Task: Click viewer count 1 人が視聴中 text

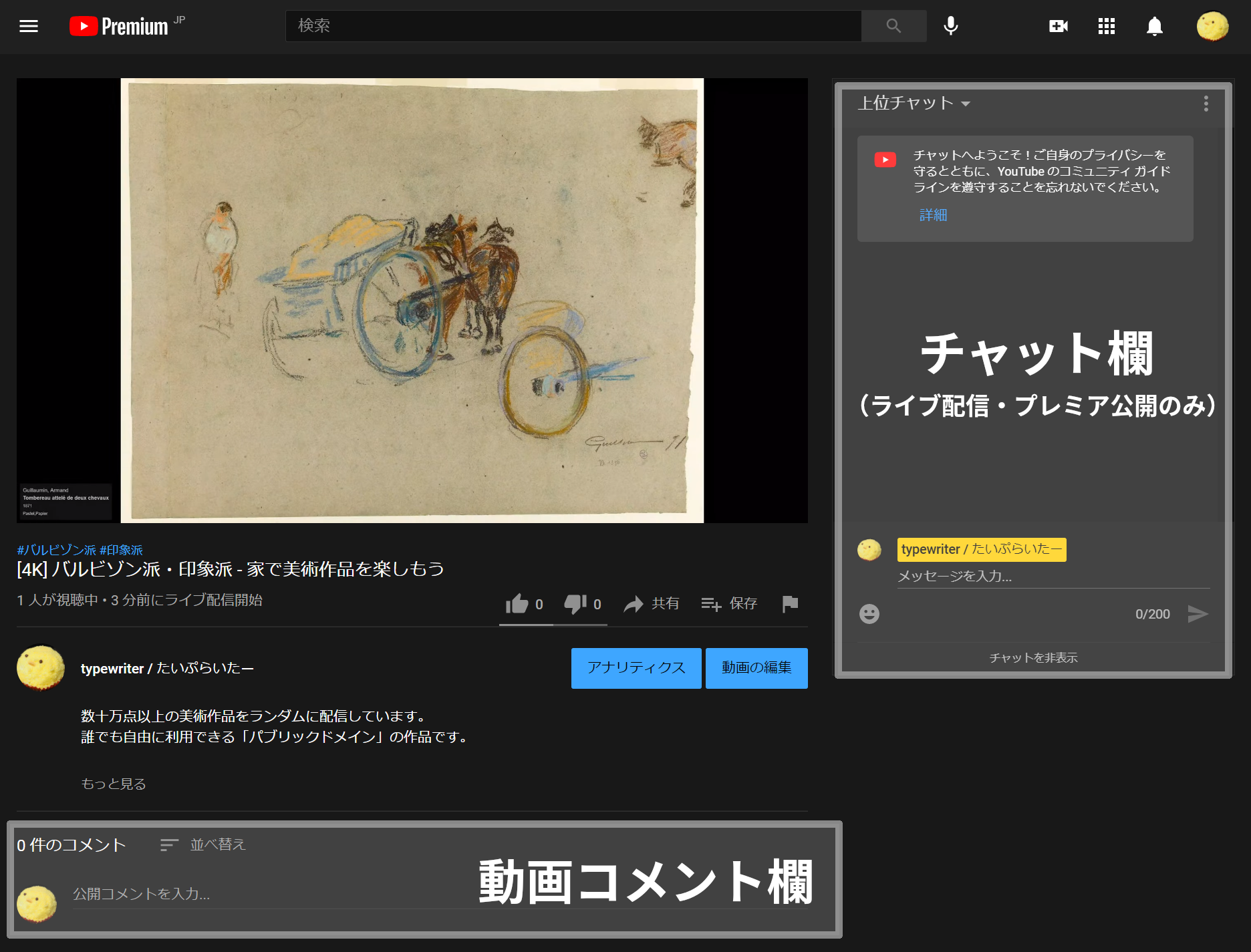Action: click(57, 600)
